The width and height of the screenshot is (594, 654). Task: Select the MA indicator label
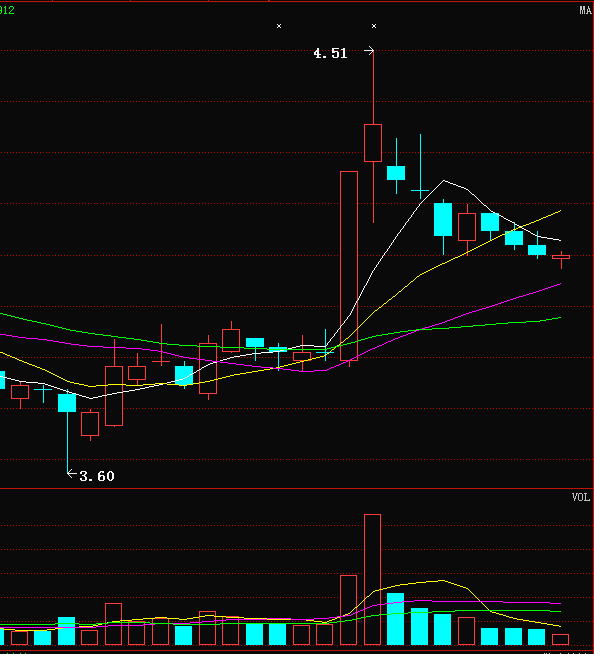[x=586, y=10]
